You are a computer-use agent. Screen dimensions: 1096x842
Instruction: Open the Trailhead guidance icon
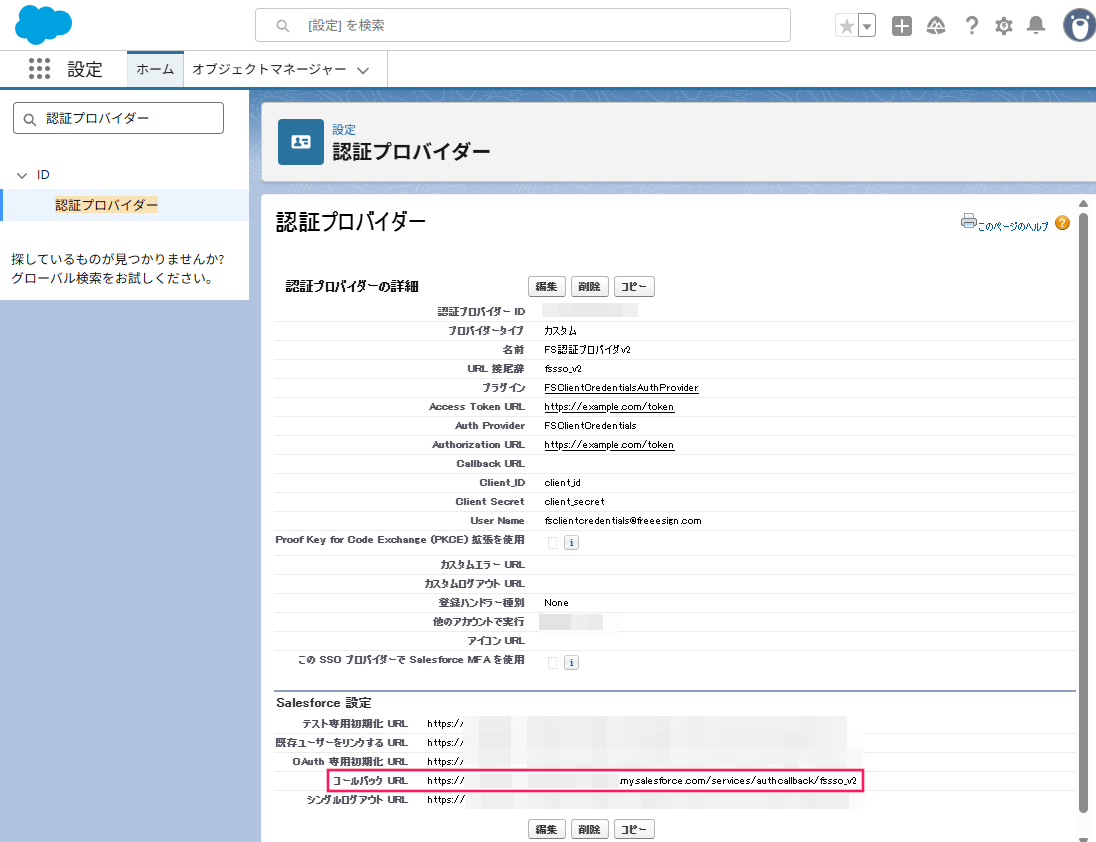[936, 26]
